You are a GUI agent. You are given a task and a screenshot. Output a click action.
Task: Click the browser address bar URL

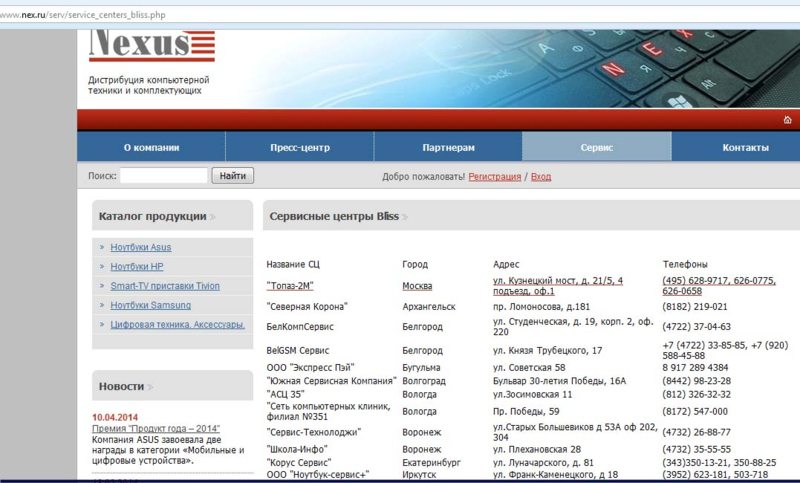tap(83, 15)
